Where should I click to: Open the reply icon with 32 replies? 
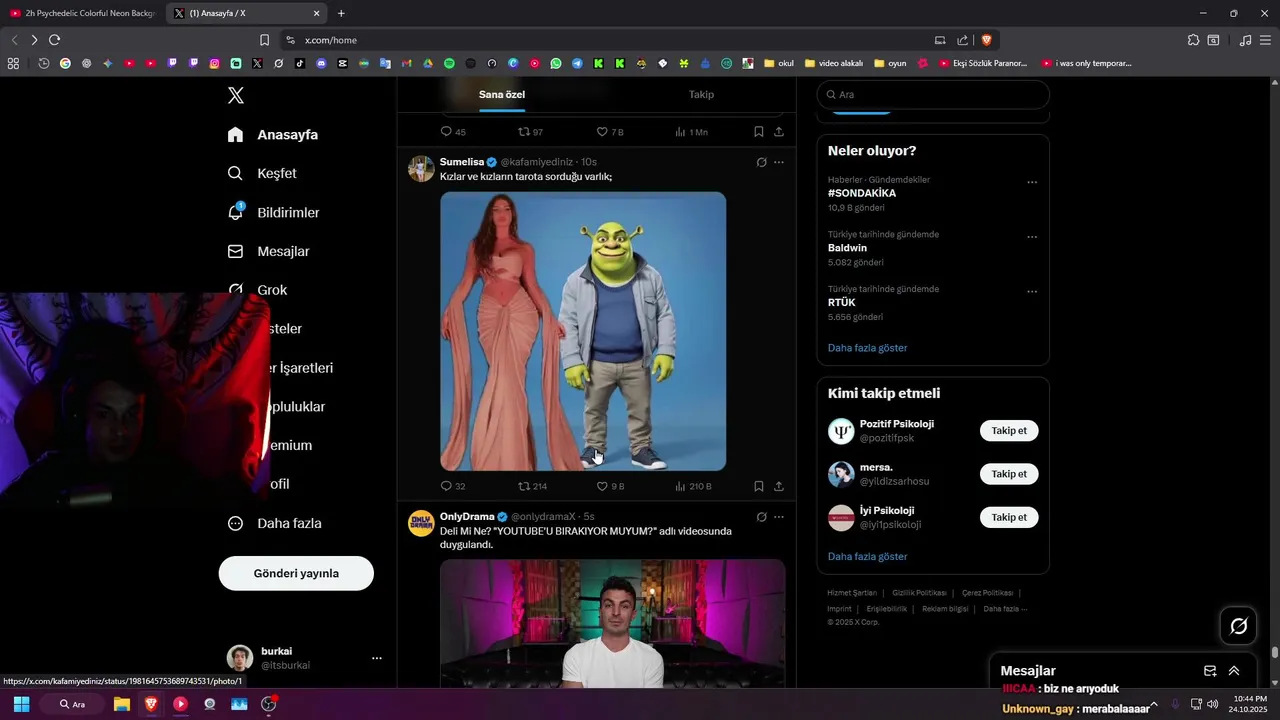click(x=453, y=486)
